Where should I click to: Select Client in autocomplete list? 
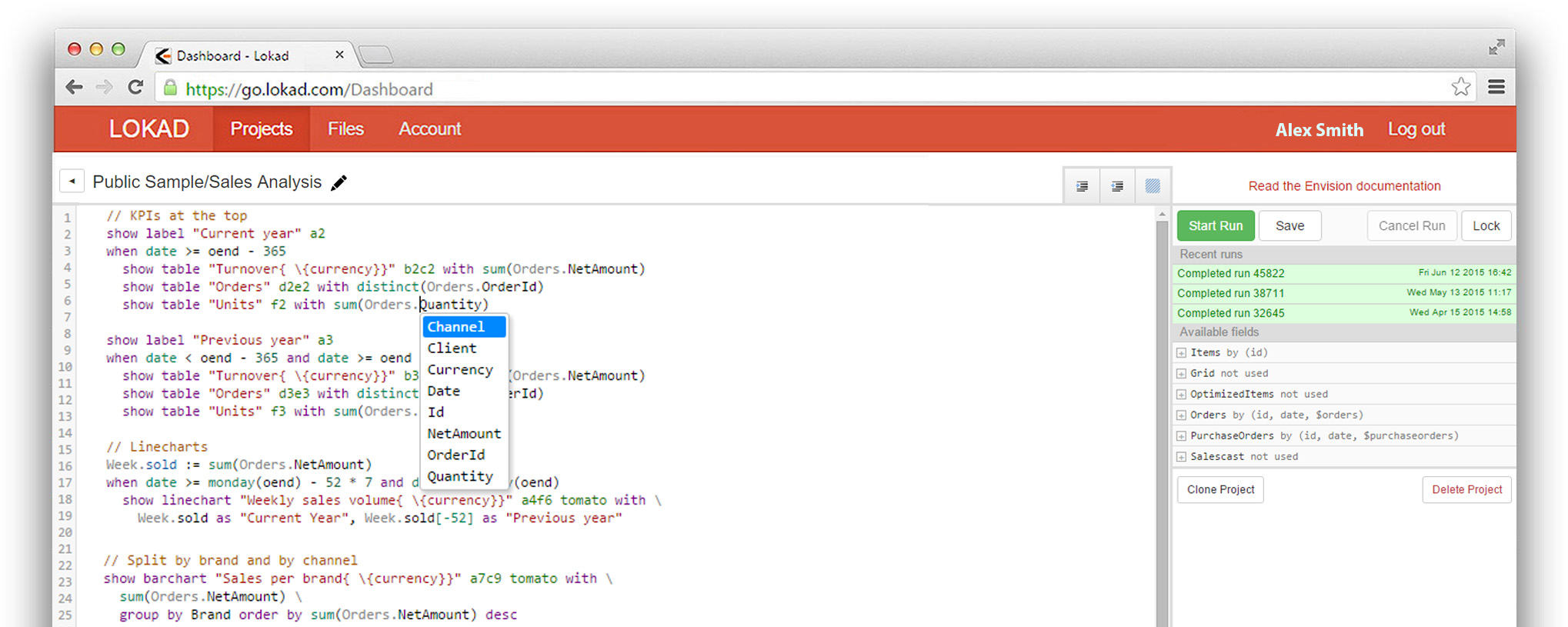tap(464, 349)
